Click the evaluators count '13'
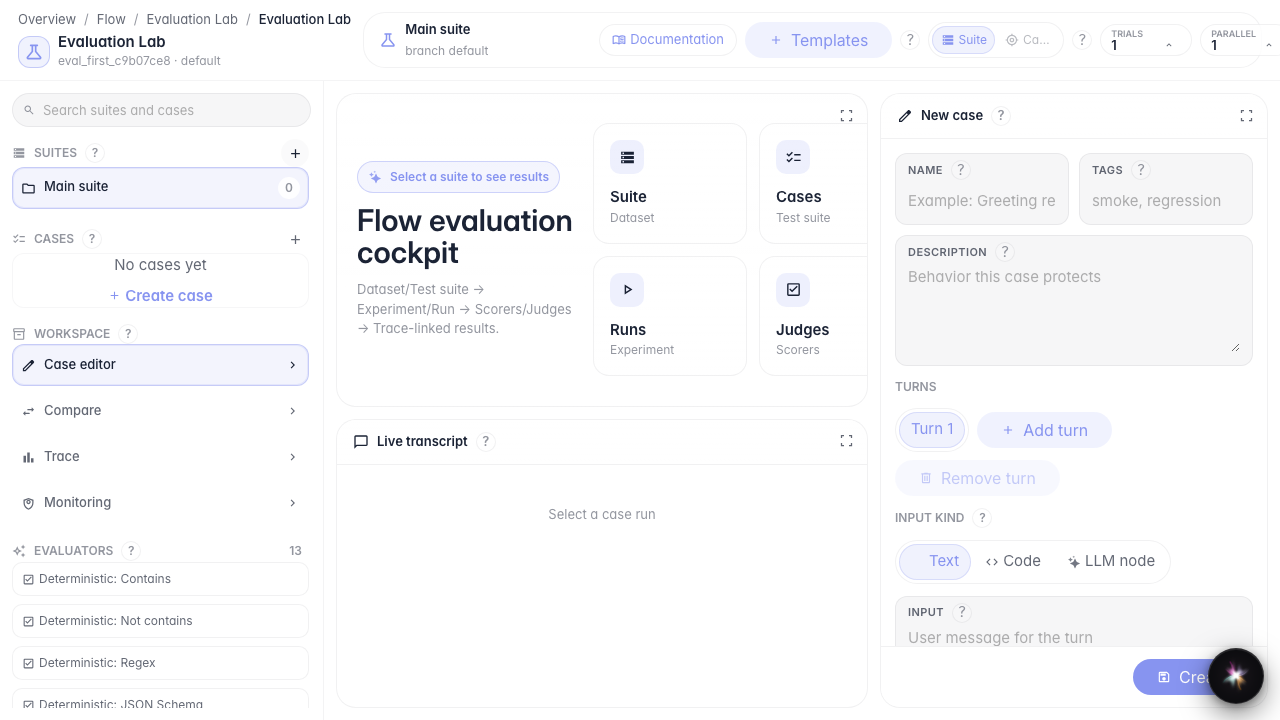 coord(295,551)
